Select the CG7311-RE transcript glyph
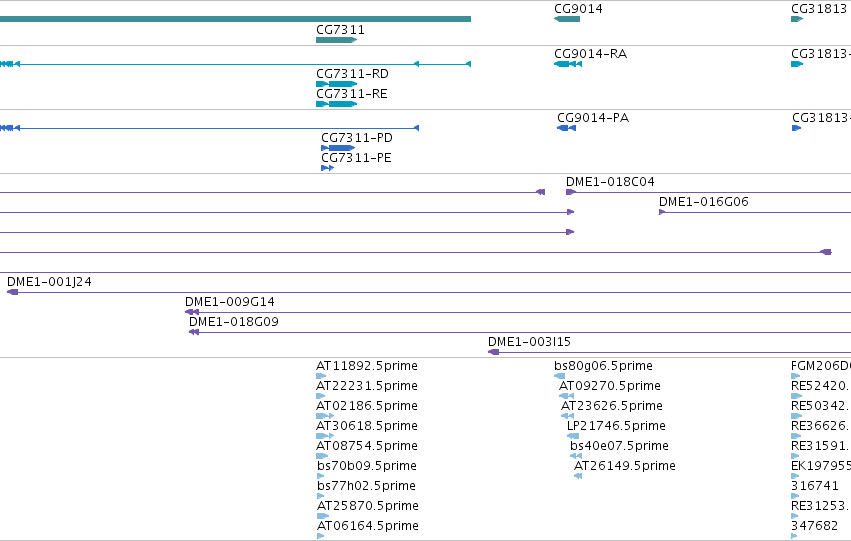851x541 pixels. point(336,104)
